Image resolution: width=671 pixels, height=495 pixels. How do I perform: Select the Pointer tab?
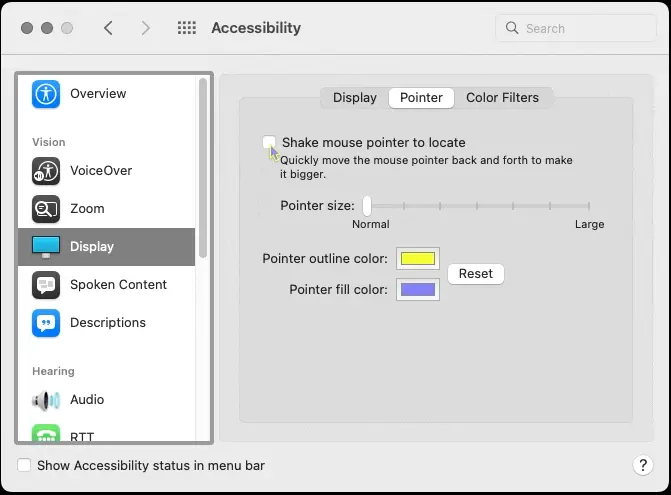(421, 98)
